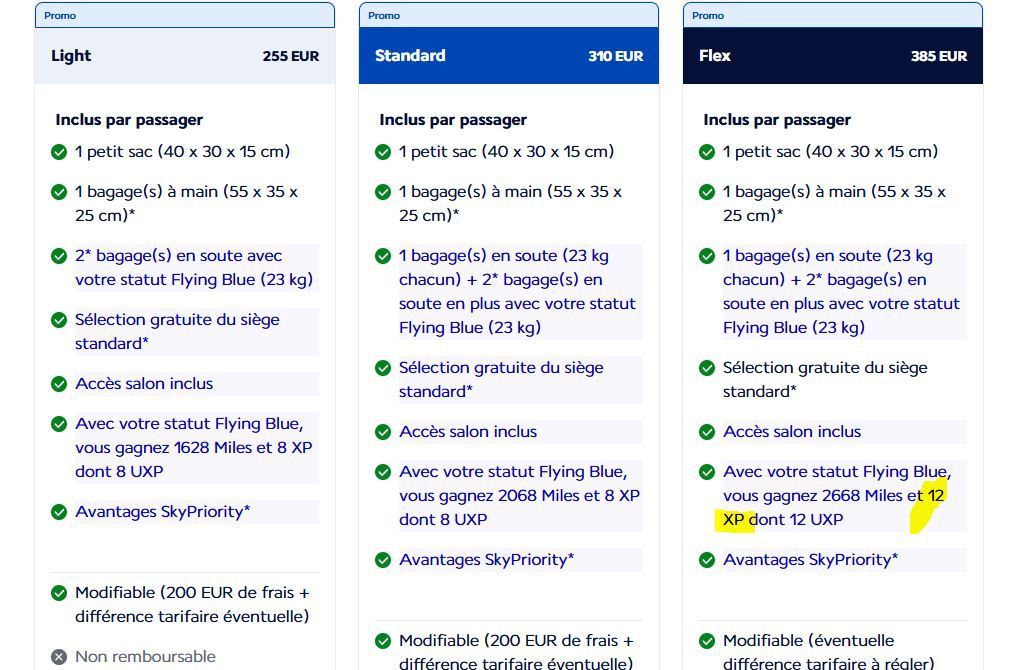This screenshot has height=670, width=1015.
Task: Click the check icon beside Light's Accès salon inclus
Action: (59, 384)
